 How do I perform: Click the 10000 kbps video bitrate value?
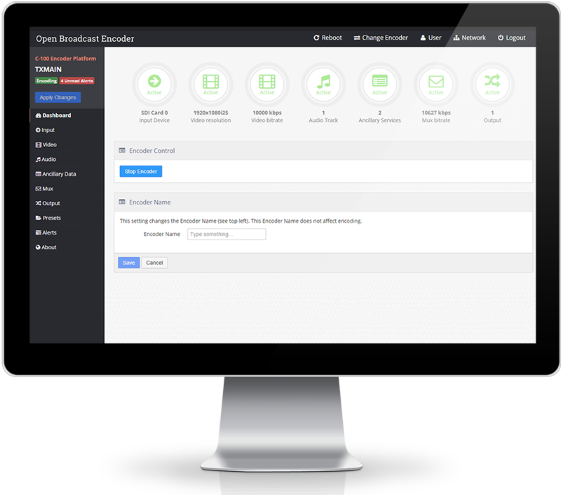tap(267, 113)
